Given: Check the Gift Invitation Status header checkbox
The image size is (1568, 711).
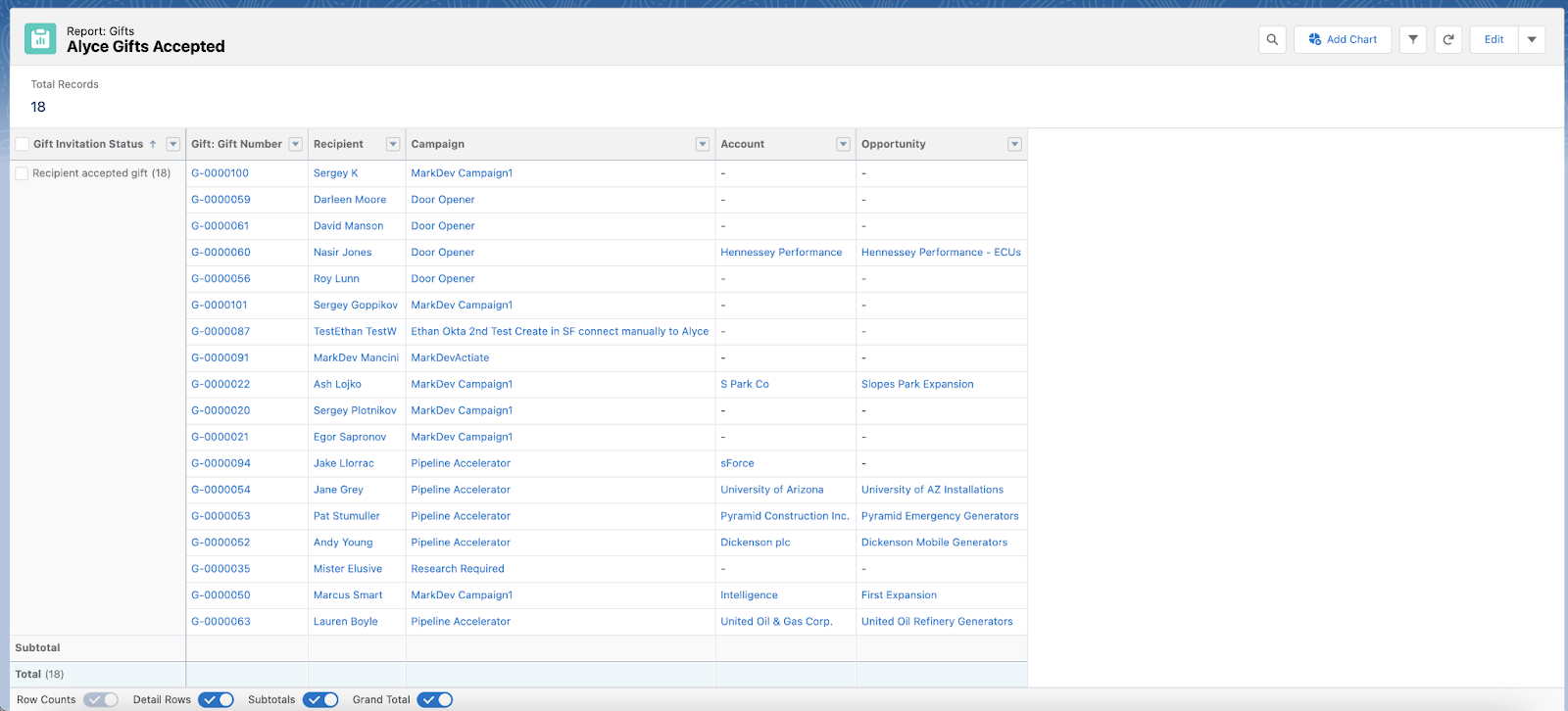Looking at the screenshot, I should click(x=22, y=144).
